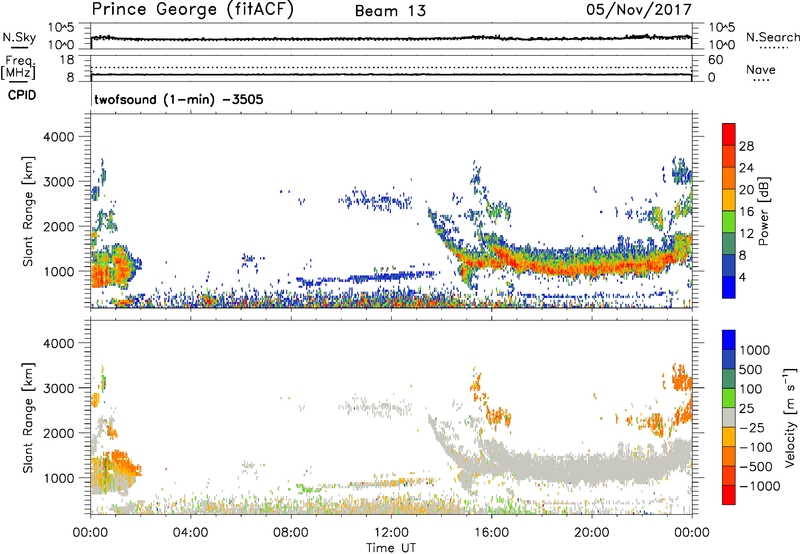This screenshot has width=800, height=554.
Task: Click the "24" Power color bar label
Action: point(746,168)
